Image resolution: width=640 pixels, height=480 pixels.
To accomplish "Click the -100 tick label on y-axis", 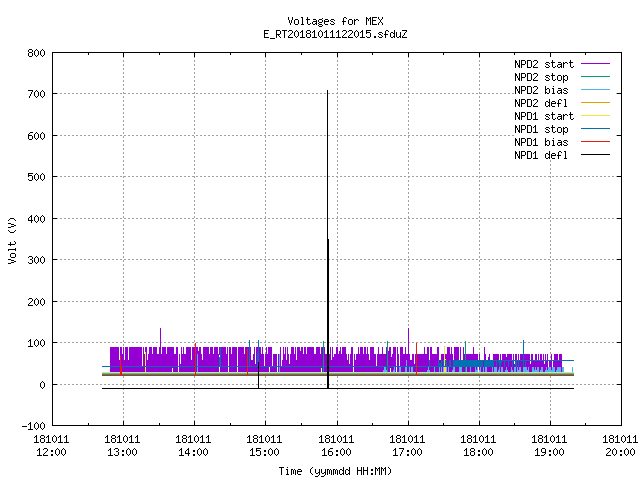I will pyautogui.click(x=33, y=426).
